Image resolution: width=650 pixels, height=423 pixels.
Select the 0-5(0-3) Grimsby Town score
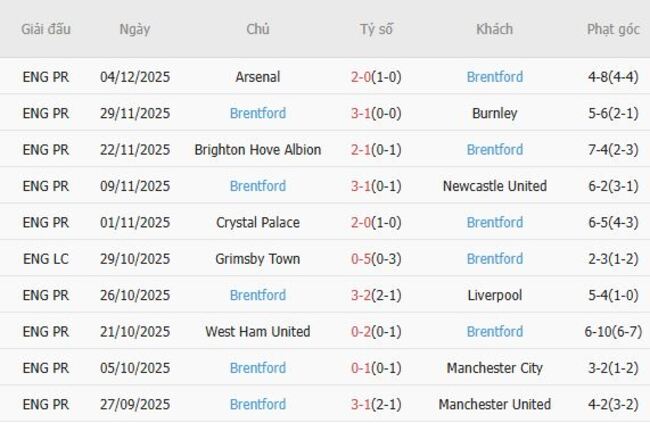[376, 259]
